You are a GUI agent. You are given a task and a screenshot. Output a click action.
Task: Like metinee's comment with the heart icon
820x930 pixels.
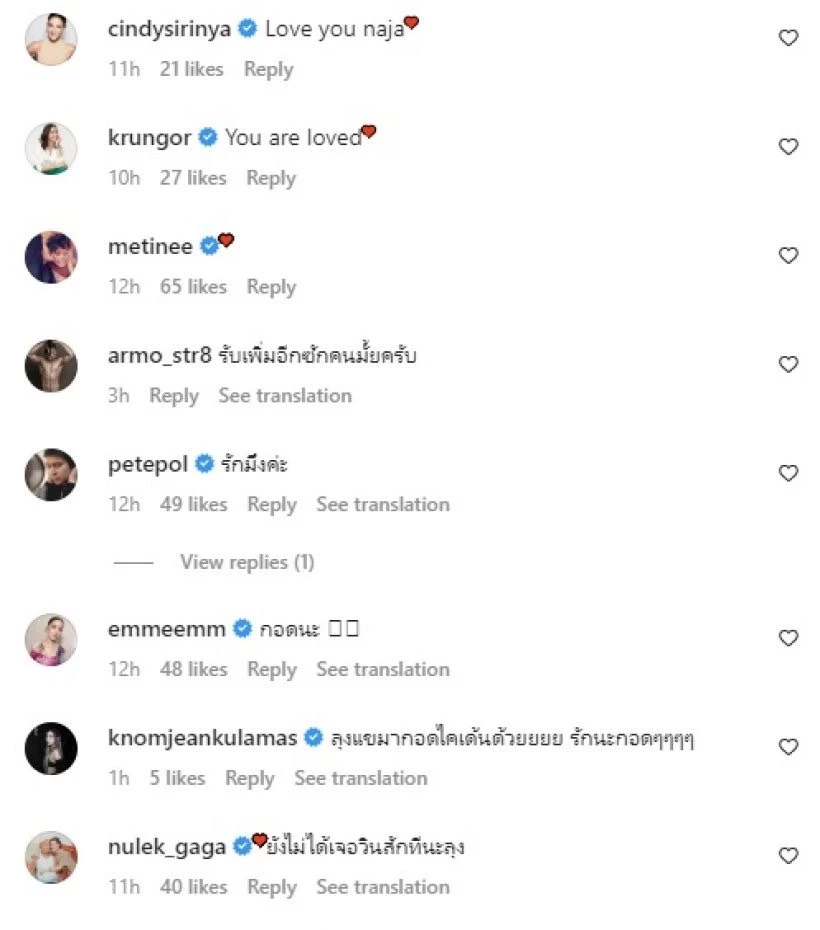point(788,255)
